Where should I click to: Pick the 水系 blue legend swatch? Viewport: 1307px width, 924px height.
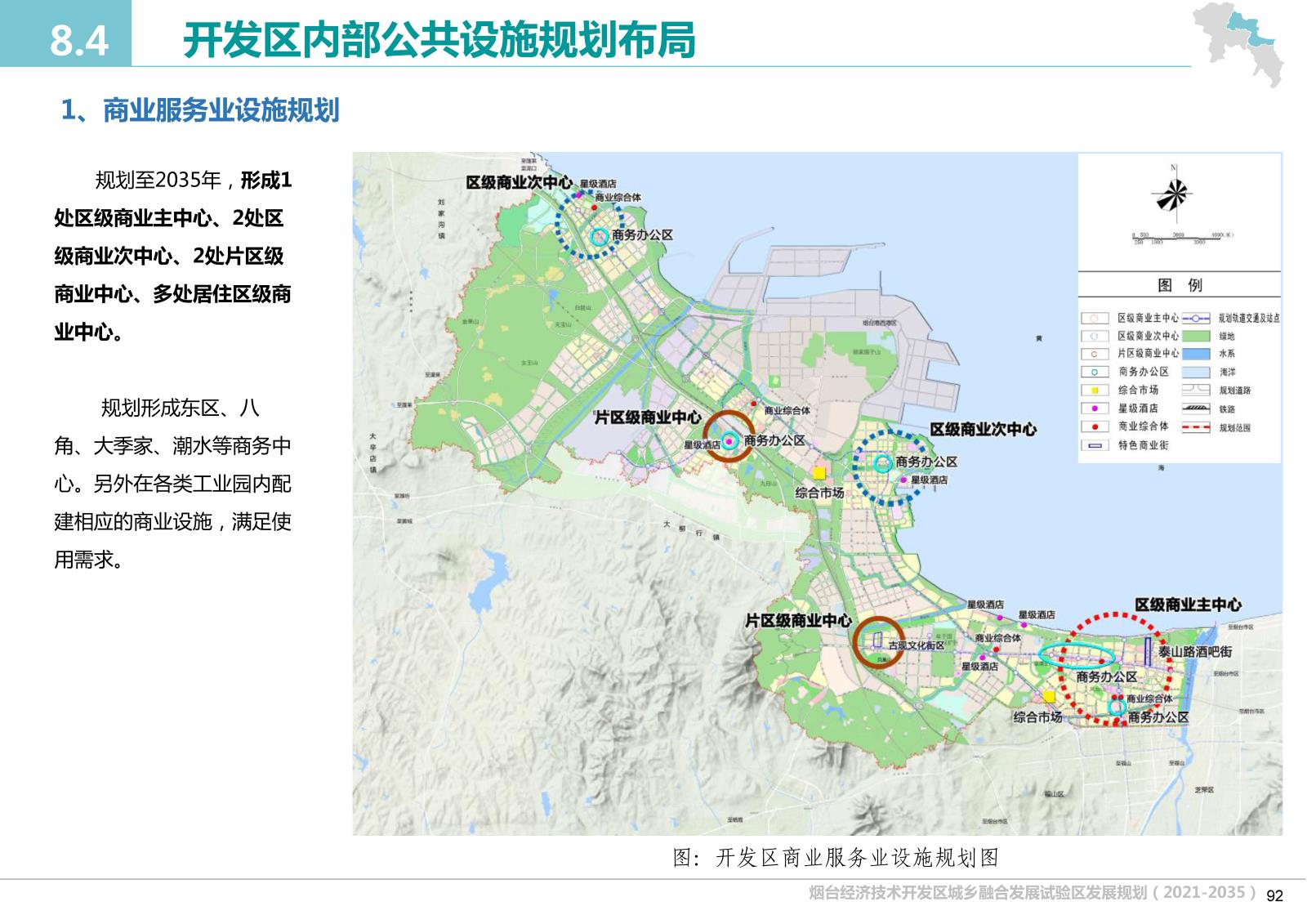coord(1196,354)
